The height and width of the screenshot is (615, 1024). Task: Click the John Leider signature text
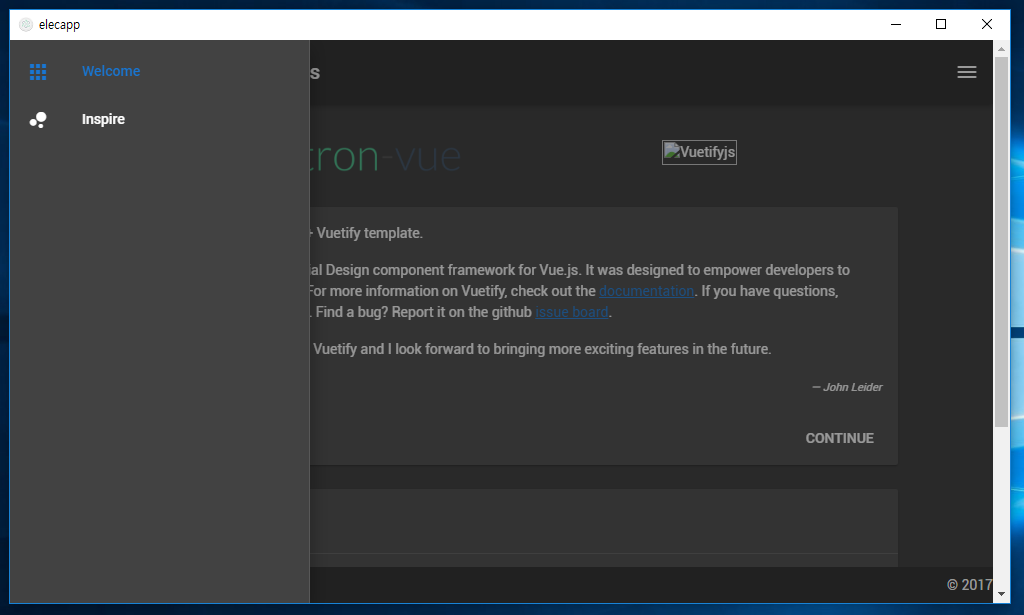[847, 387]
